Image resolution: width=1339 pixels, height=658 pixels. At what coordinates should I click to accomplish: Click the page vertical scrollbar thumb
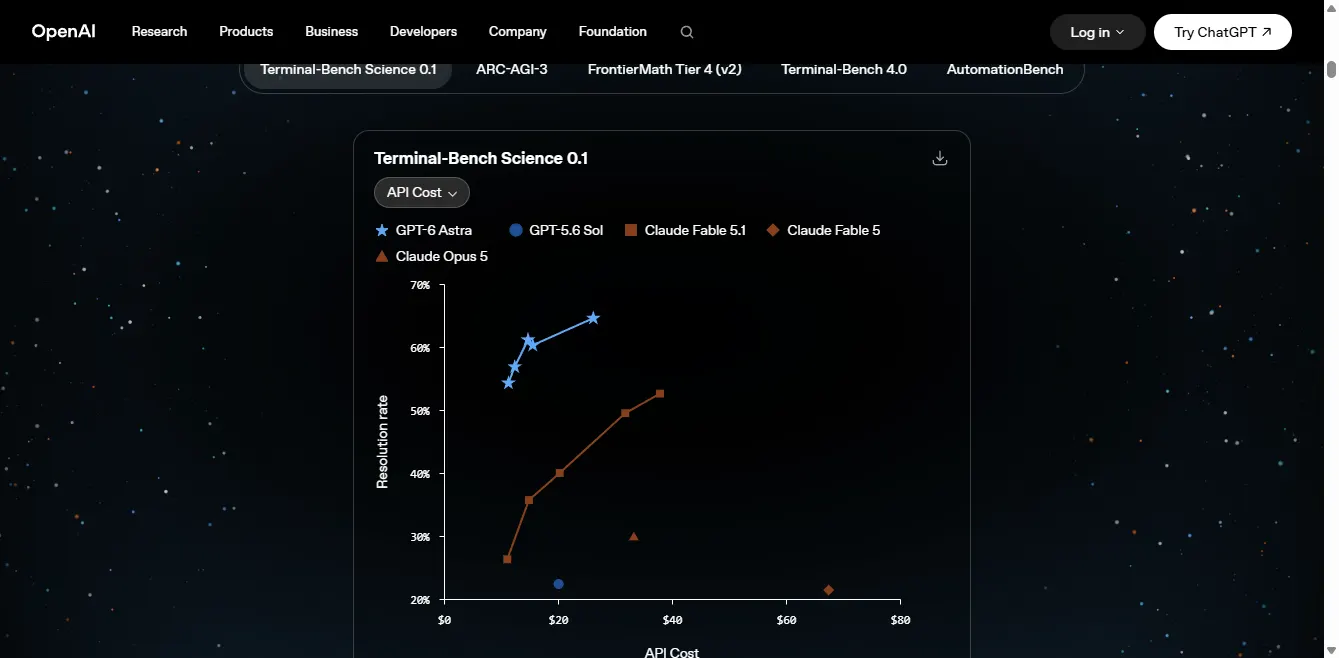pos(1331,69)
